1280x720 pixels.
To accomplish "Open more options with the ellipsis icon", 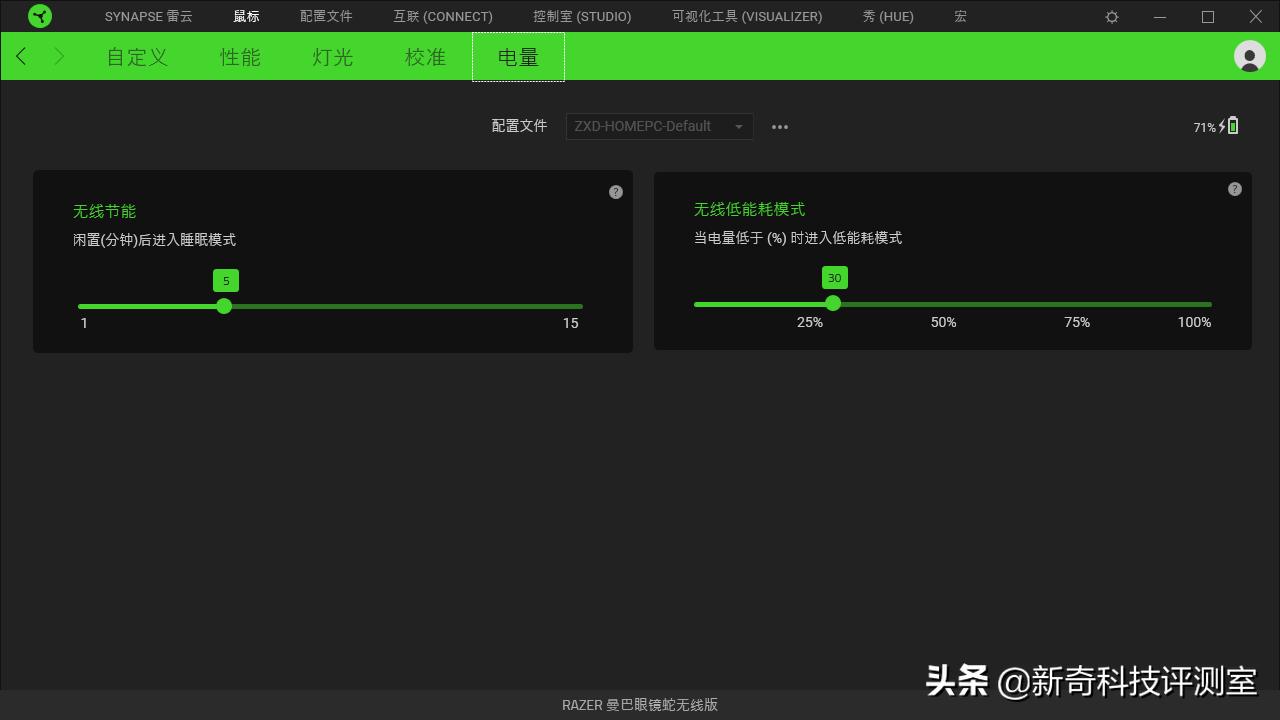I will pyautogui.click(x=780, y=126).
